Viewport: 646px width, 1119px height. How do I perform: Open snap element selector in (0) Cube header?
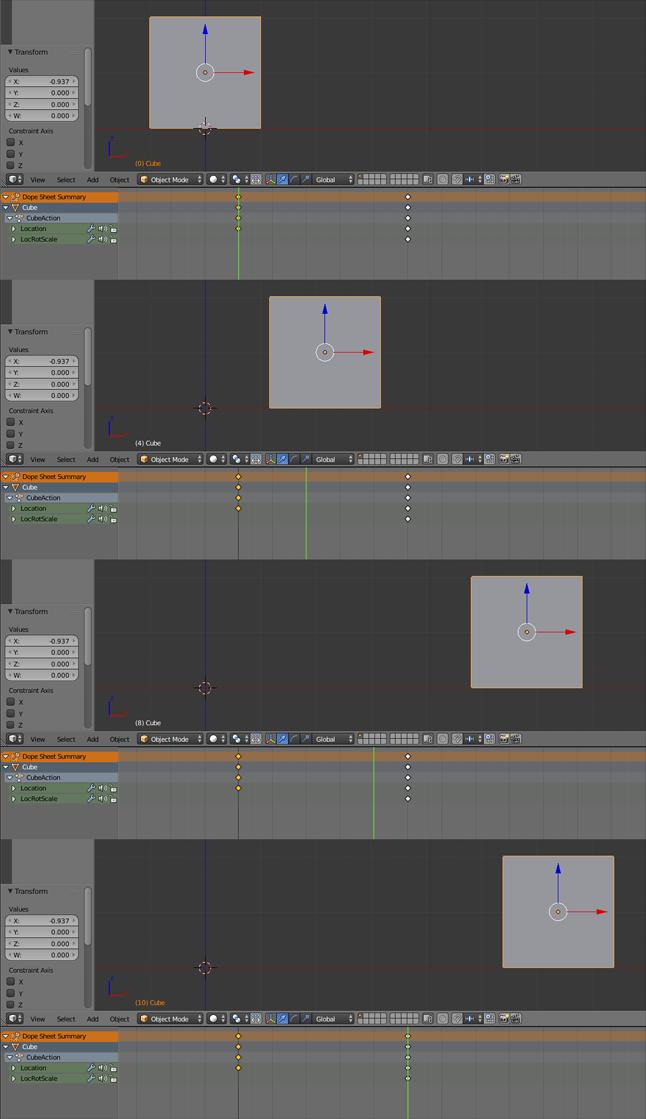[475, 180]
